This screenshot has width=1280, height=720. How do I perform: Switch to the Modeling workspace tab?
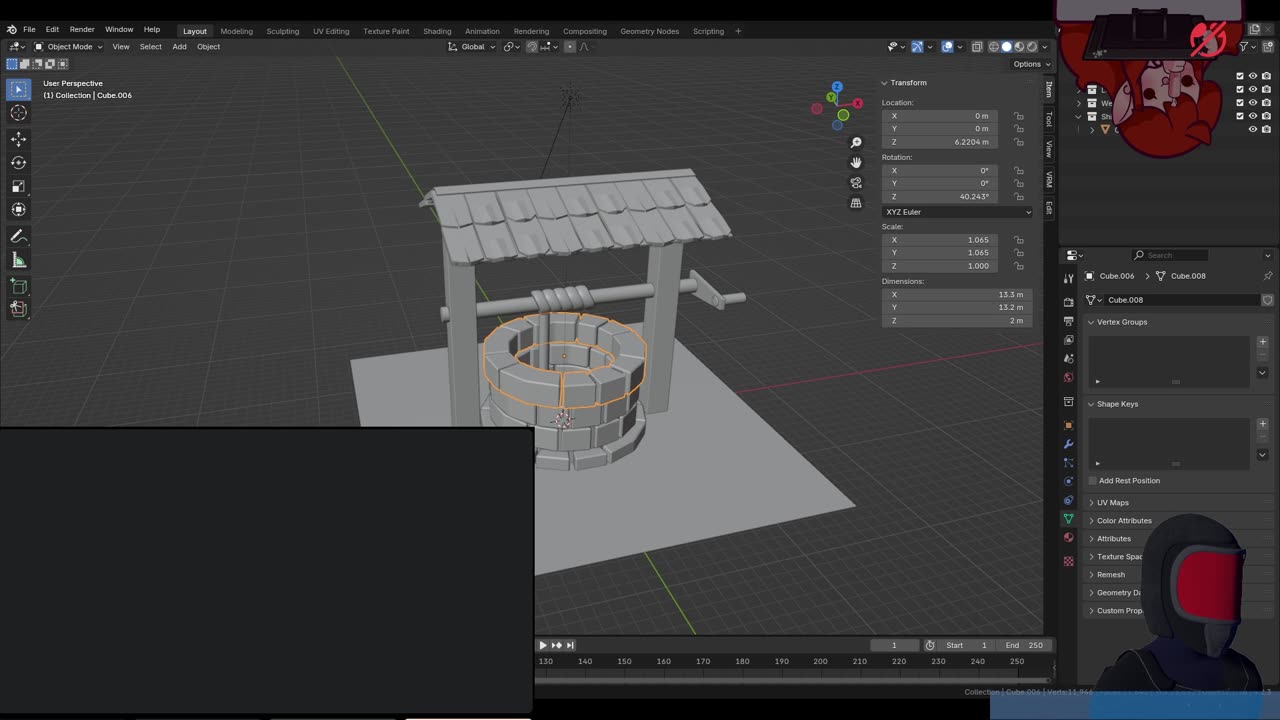coord(236,31)
